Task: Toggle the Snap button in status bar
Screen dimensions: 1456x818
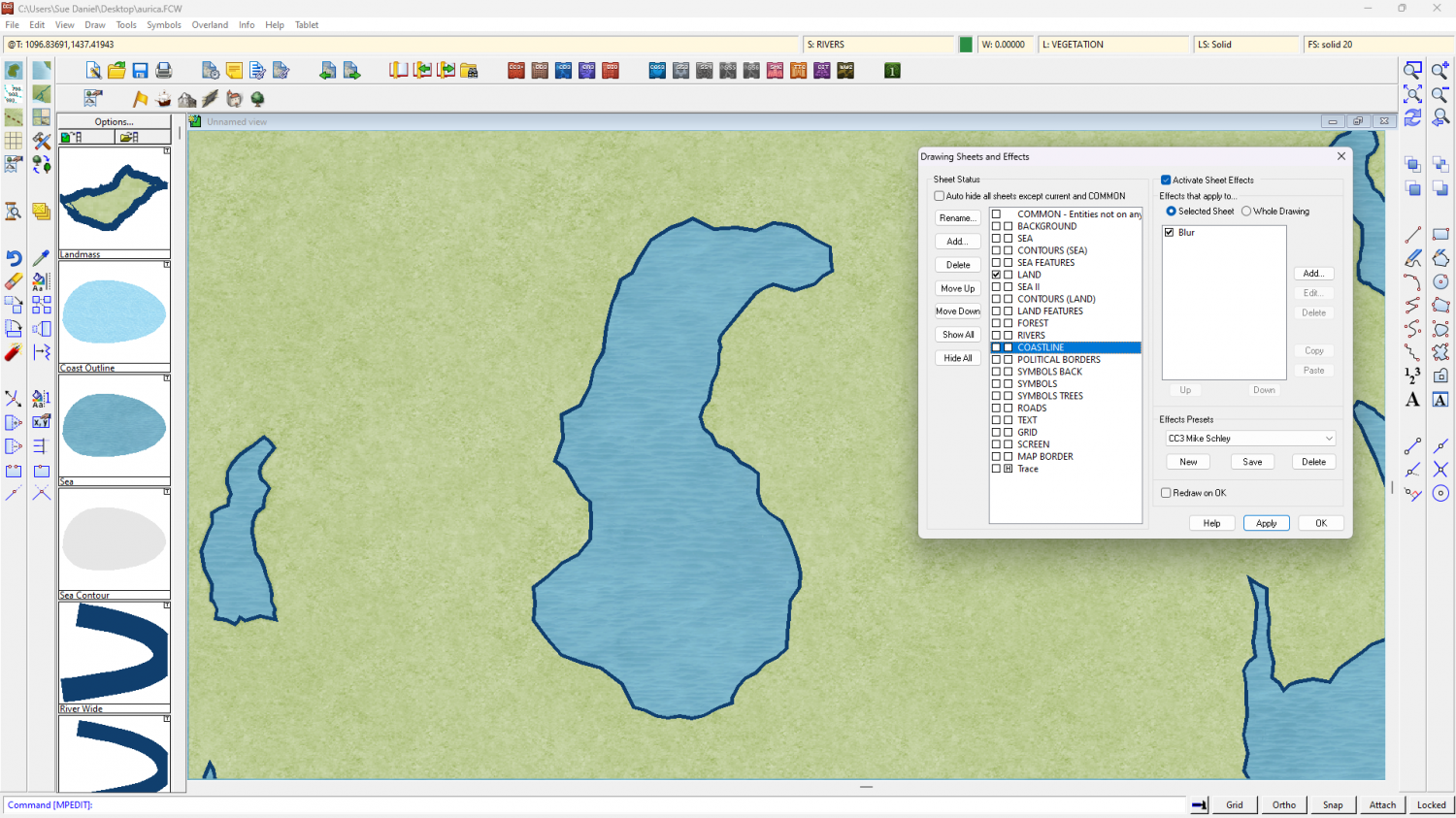Action: coord(1333,804)
